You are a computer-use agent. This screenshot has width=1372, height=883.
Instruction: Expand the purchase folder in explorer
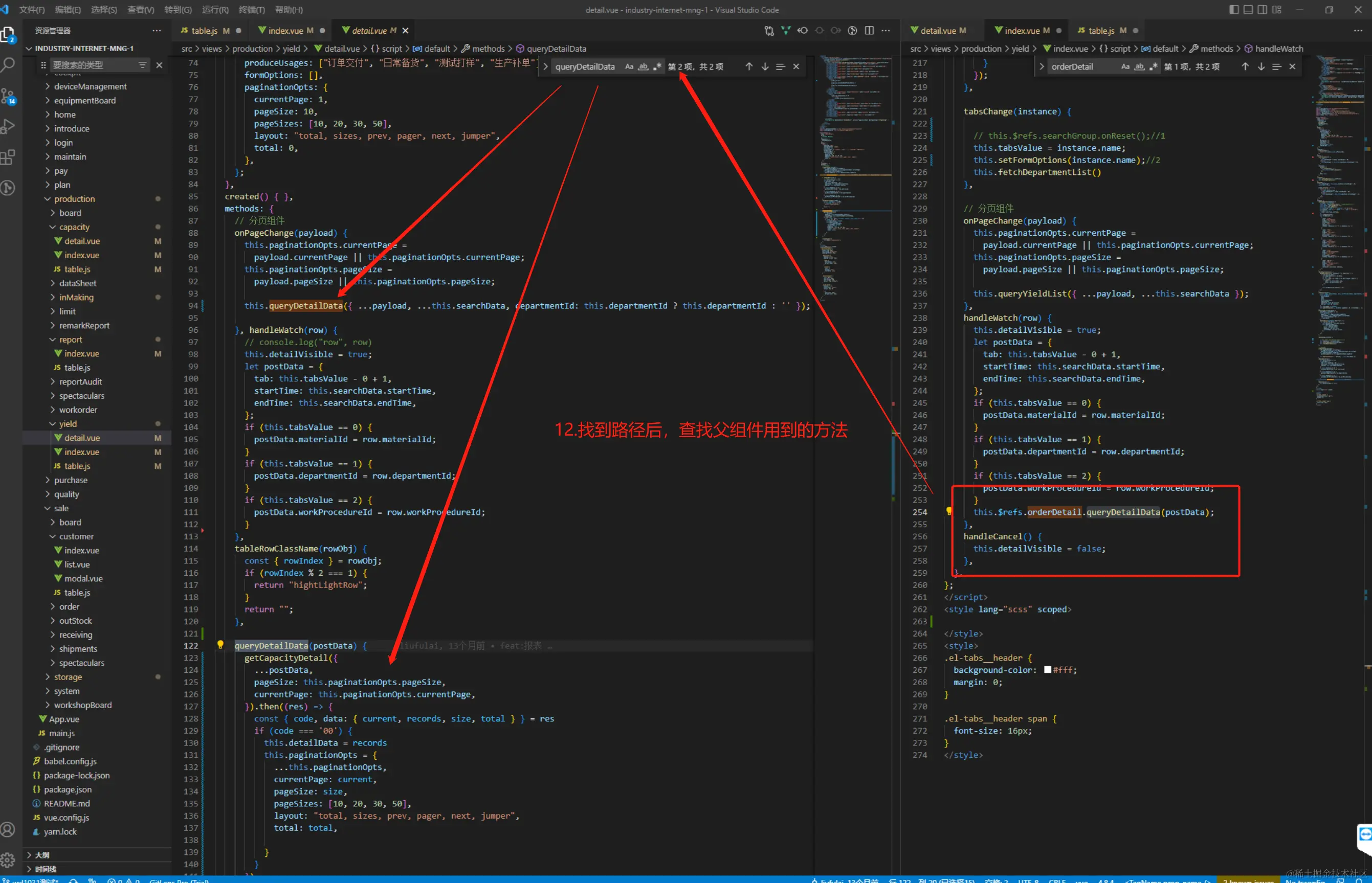point(71,480)
